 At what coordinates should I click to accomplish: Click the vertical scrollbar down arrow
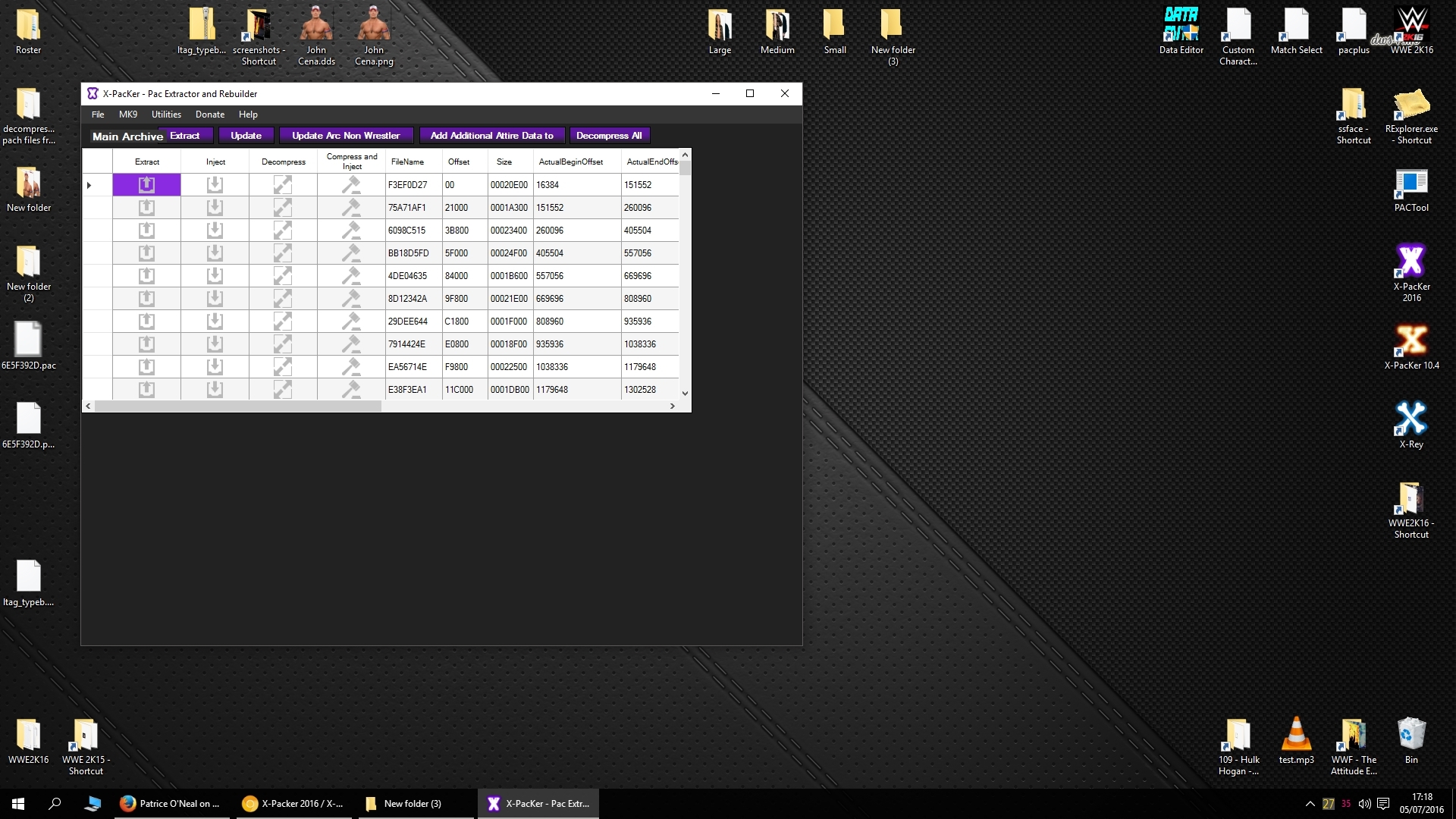click(x=685, y=394)
